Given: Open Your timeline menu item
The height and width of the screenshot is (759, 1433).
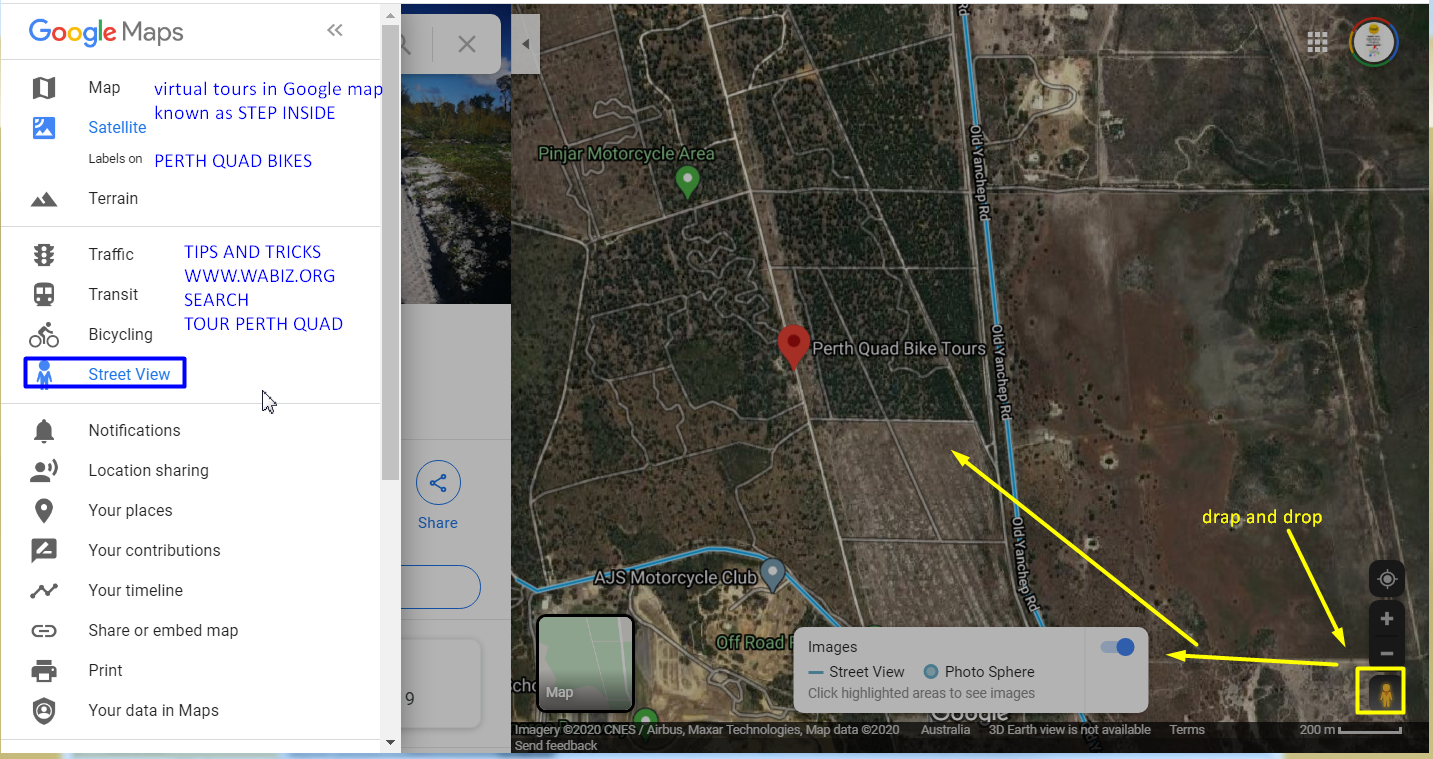Looking at the screenshot, I should click(136, 591).
